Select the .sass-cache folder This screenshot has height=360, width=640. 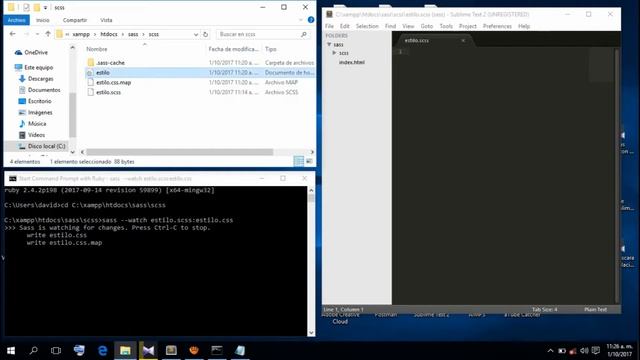pos(110,63)
